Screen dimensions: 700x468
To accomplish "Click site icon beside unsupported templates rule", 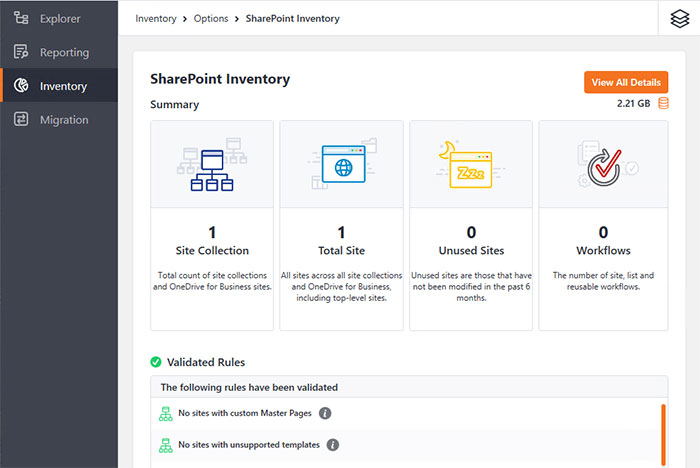I will tap(166, 445).
